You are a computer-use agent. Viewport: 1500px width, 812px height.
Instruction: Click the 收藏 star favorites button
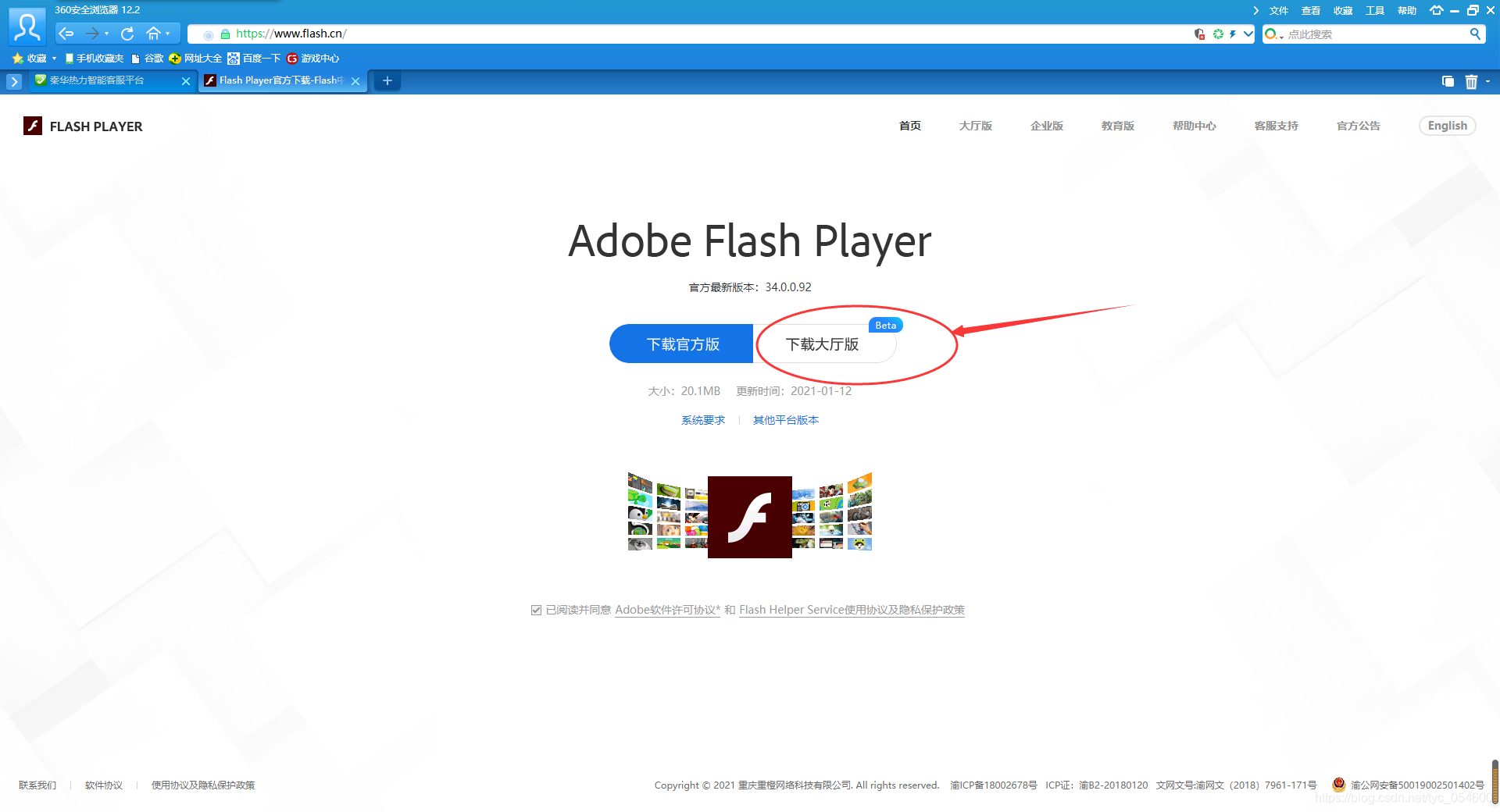30,59
